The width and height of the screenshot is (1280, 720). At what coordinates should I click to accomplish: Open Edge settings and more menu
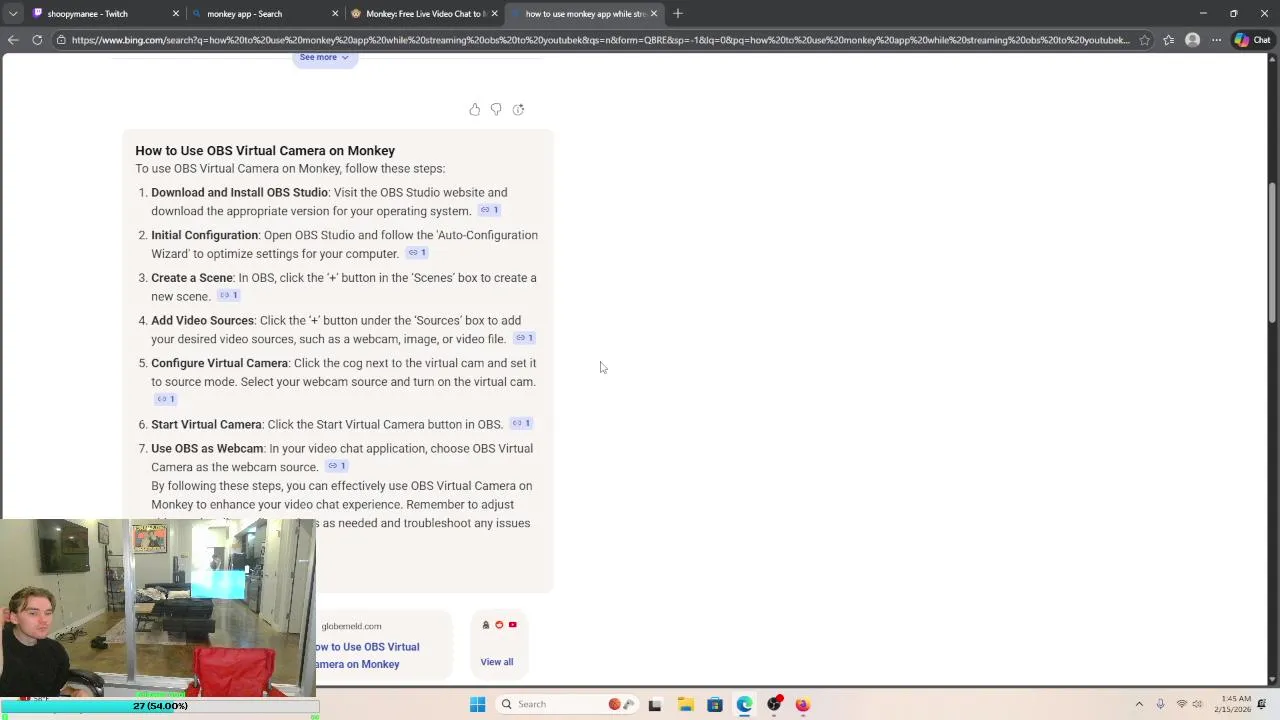[1216, 40]
